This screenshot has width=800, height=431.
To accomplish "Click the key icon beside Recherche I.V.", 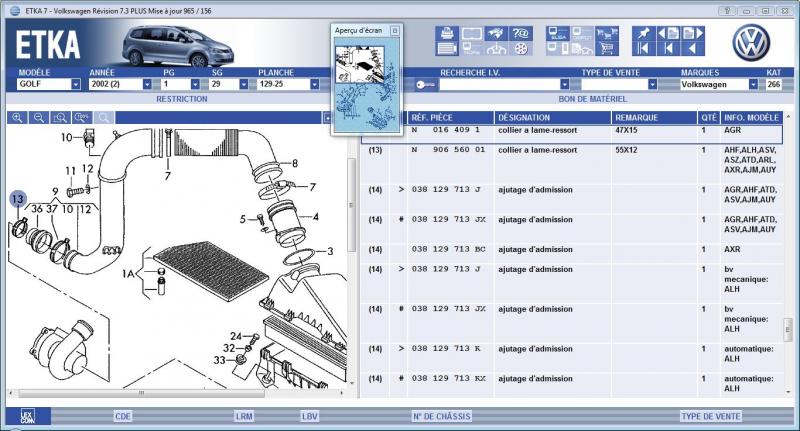I will [424, 85].
